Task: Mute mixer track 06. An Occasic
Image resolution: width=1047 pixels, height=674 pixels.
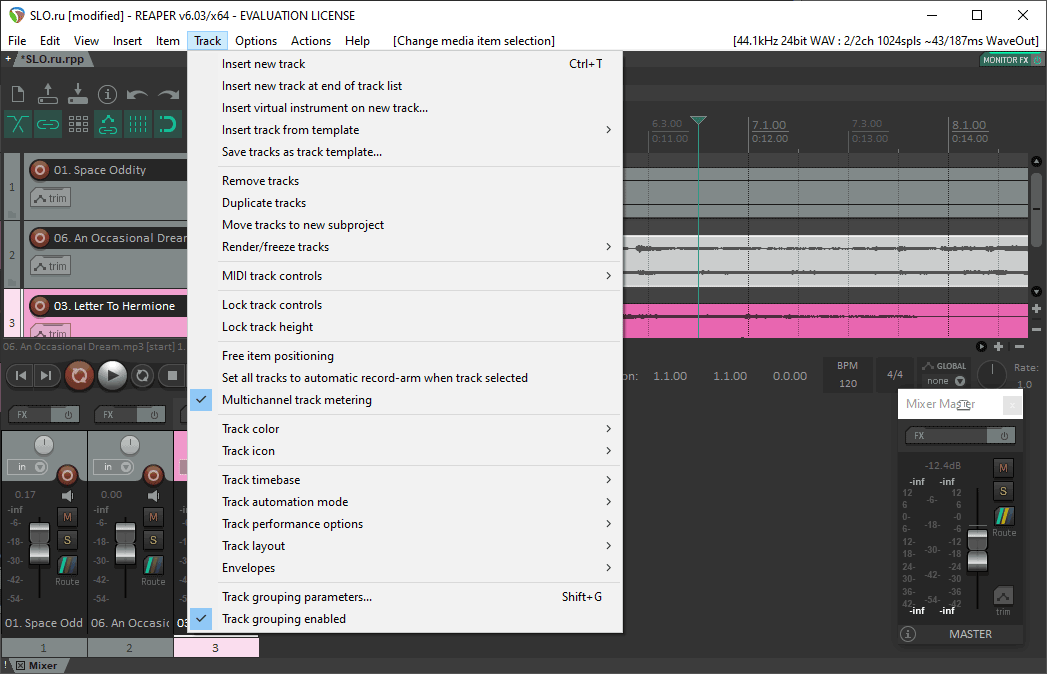Action: coord(154,517)
